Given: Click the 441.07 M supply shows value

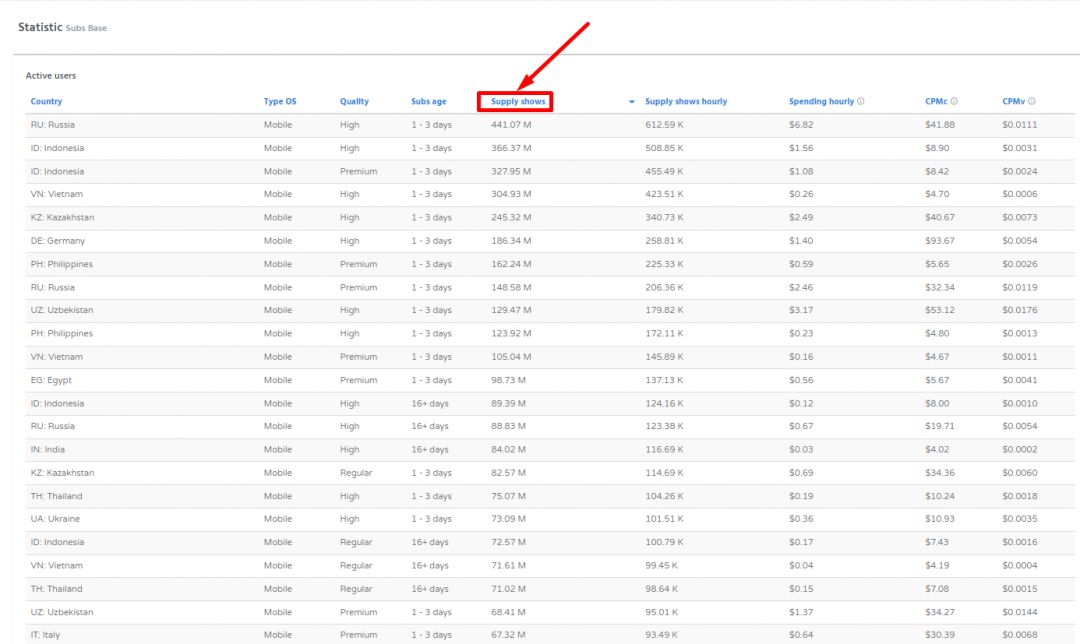Looking at the screenshot, I should pyautogui.click(x=511, y=125).
